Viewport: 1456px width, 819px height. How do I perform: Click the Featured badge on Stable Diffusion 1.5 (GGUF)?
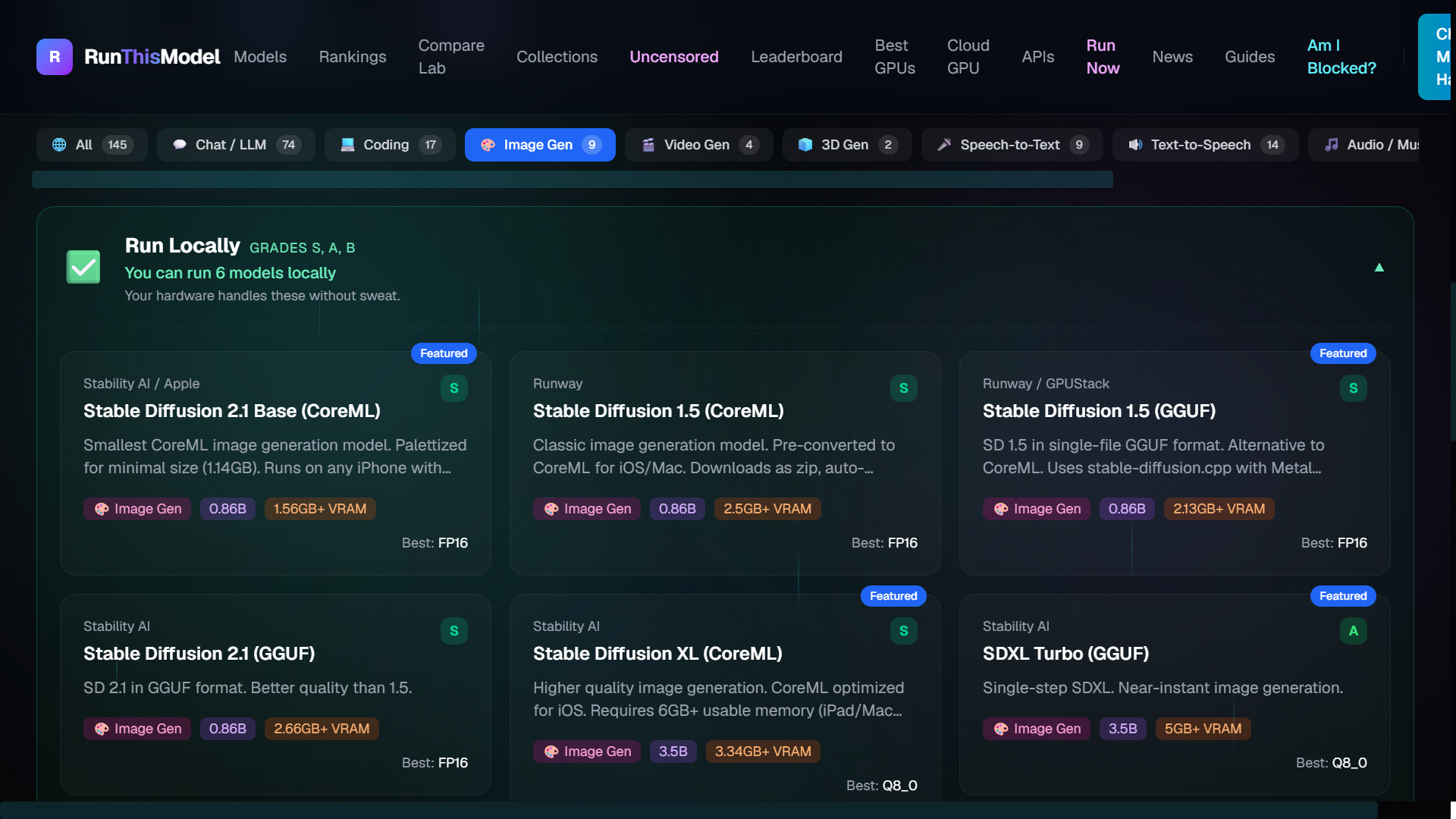pyautogui.click(x=1343, y=353)
